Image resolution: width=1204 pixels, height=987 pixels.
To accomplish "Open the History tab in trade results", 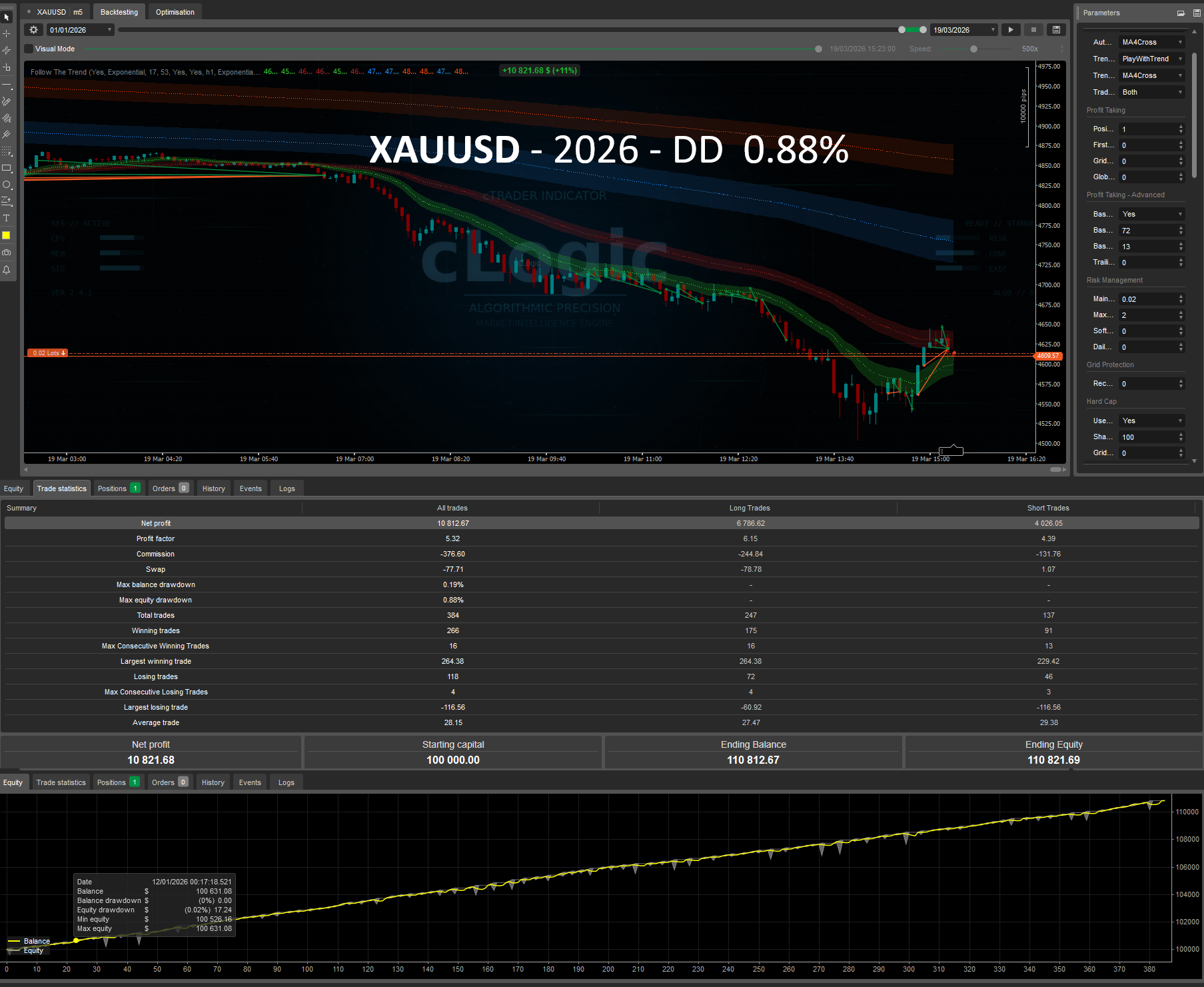I will (x=213, y=488).
